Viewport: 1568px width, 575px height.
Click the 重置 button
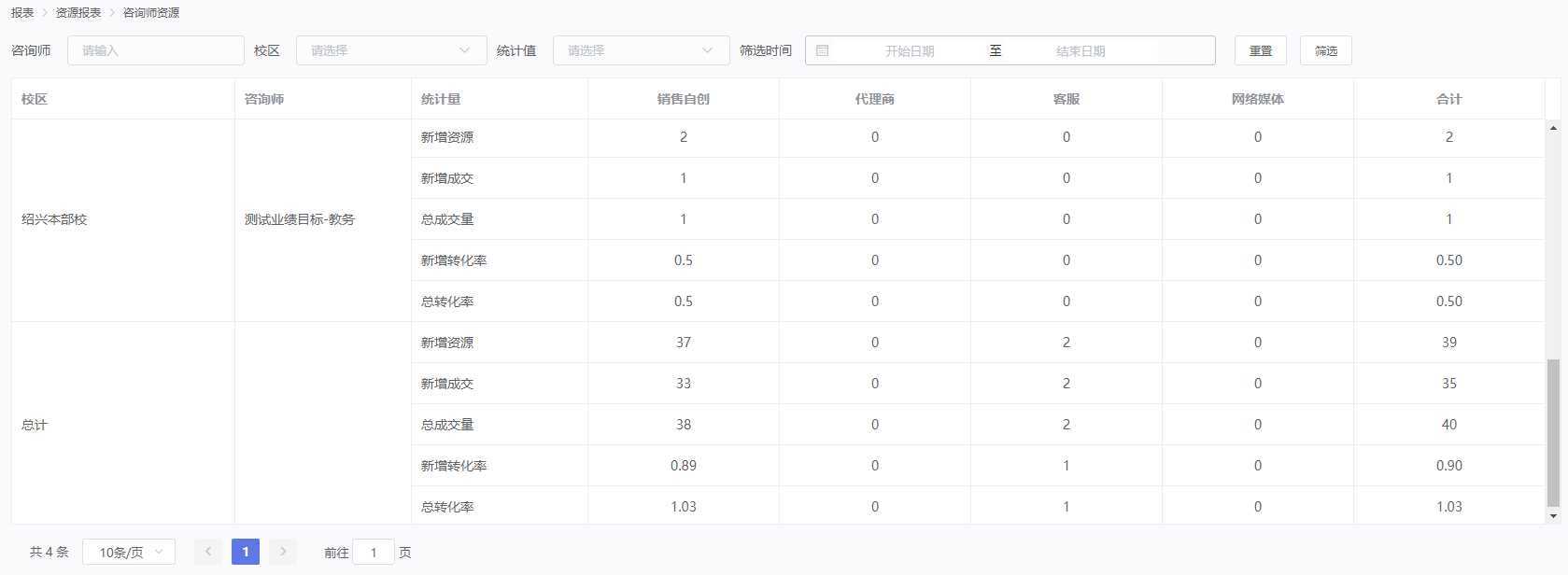tap(1261, 50)
